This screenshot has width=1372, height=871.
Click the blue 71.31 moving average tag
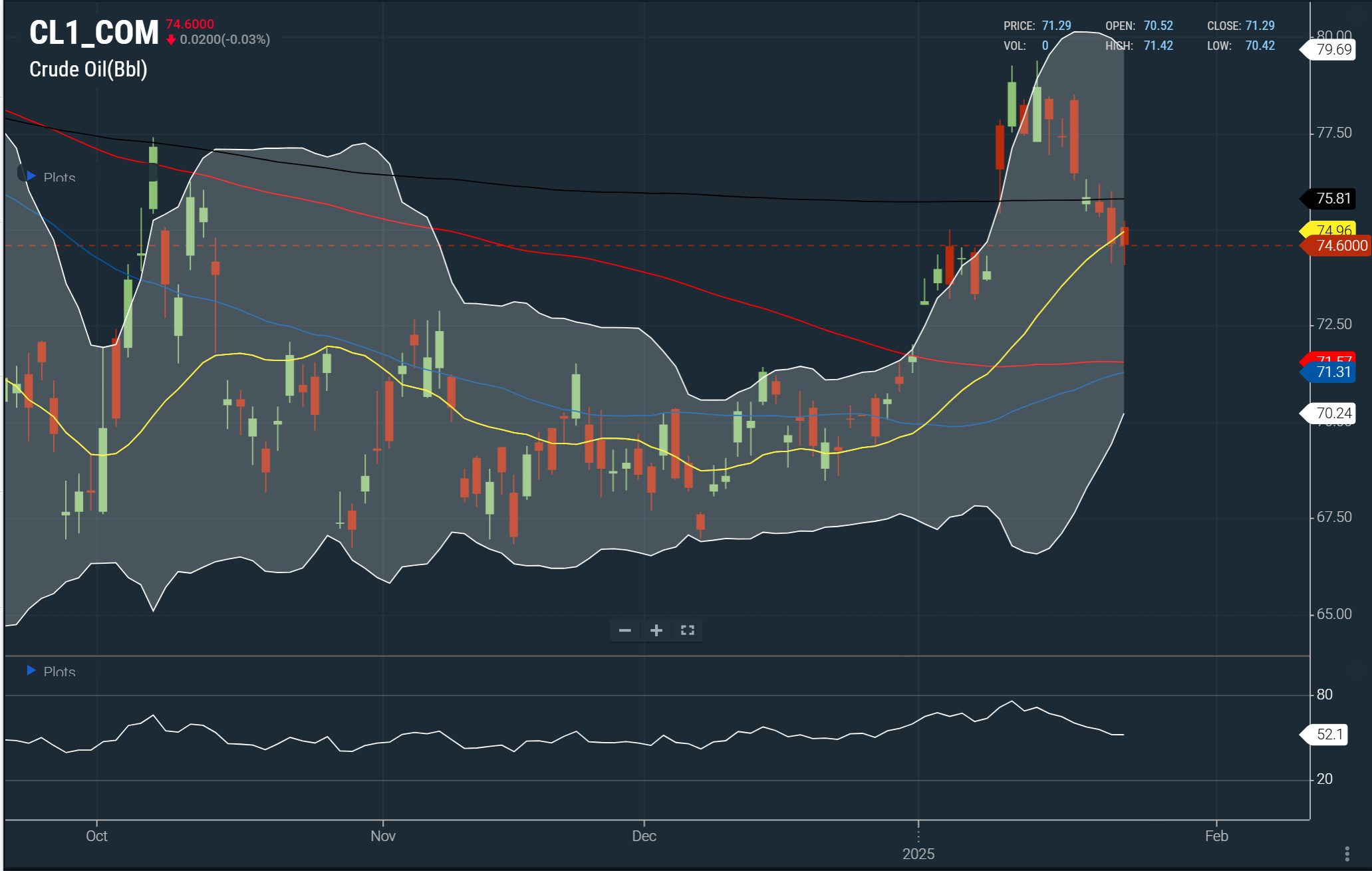(1333, 373)
